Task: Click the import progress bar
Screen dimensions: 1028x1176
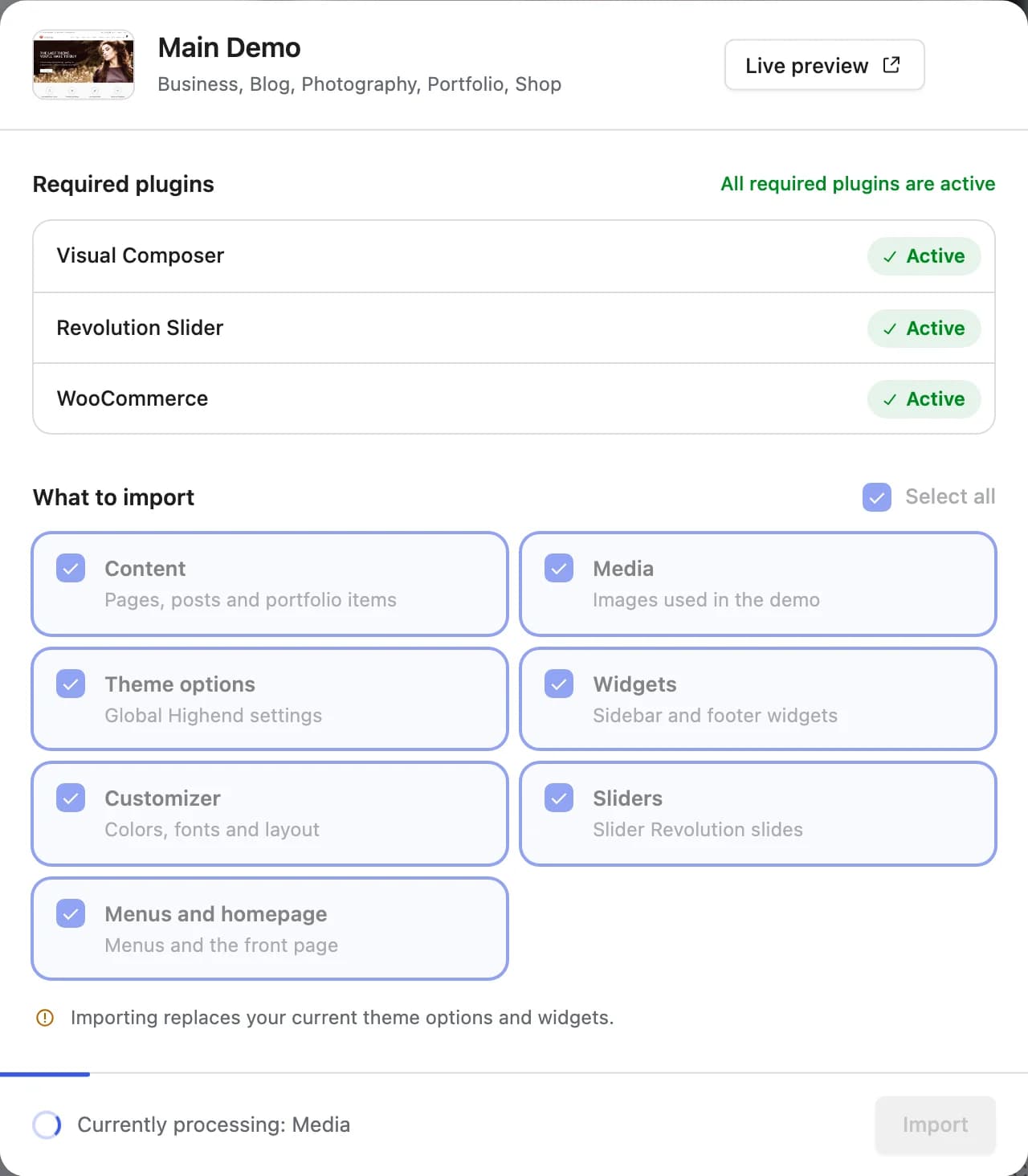Action: [x=514, y=1074]
